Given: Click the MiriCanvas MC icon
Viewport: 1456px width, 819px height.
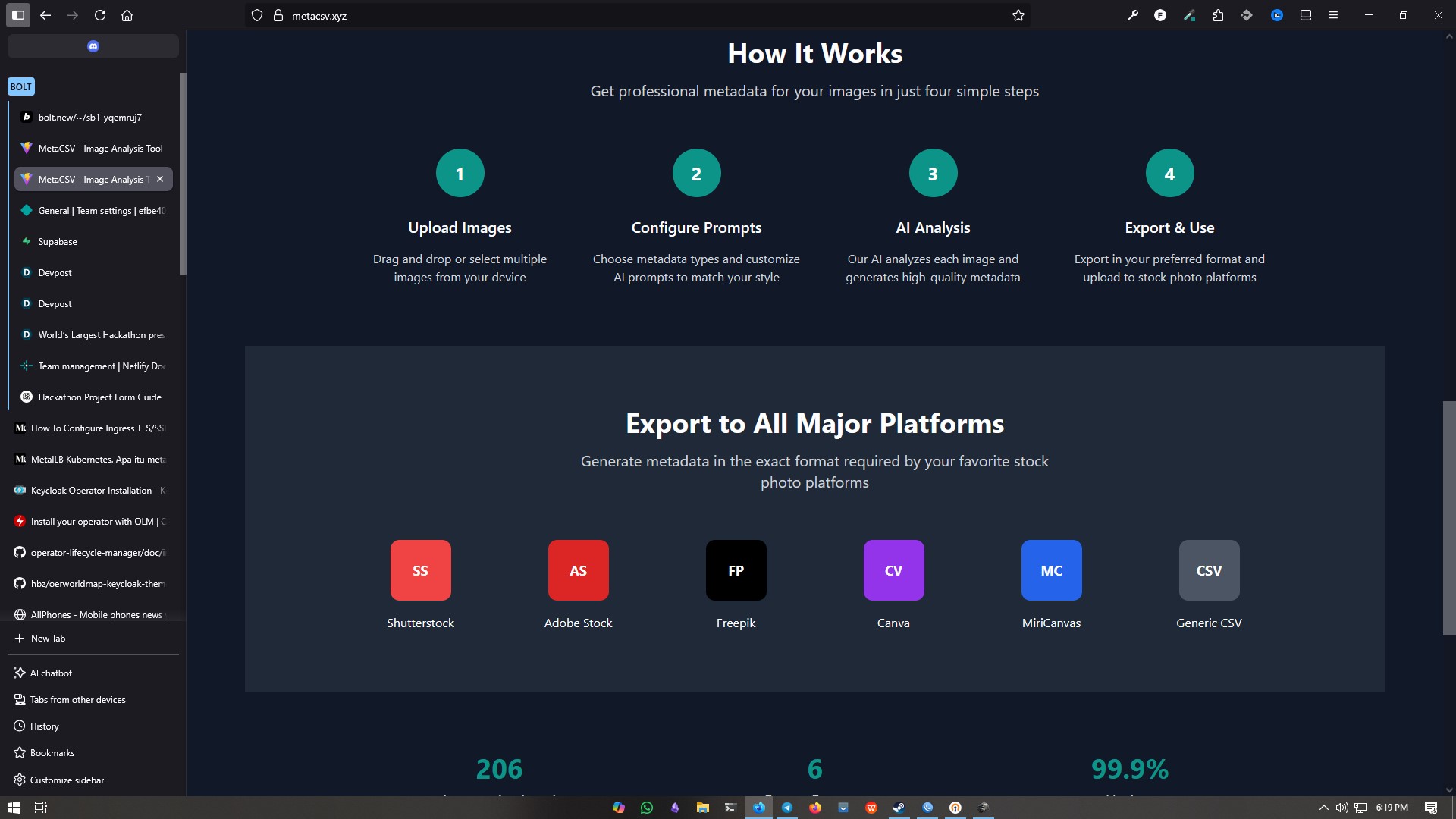Looking at the screenshot, I should click(x=1051, y=570).
